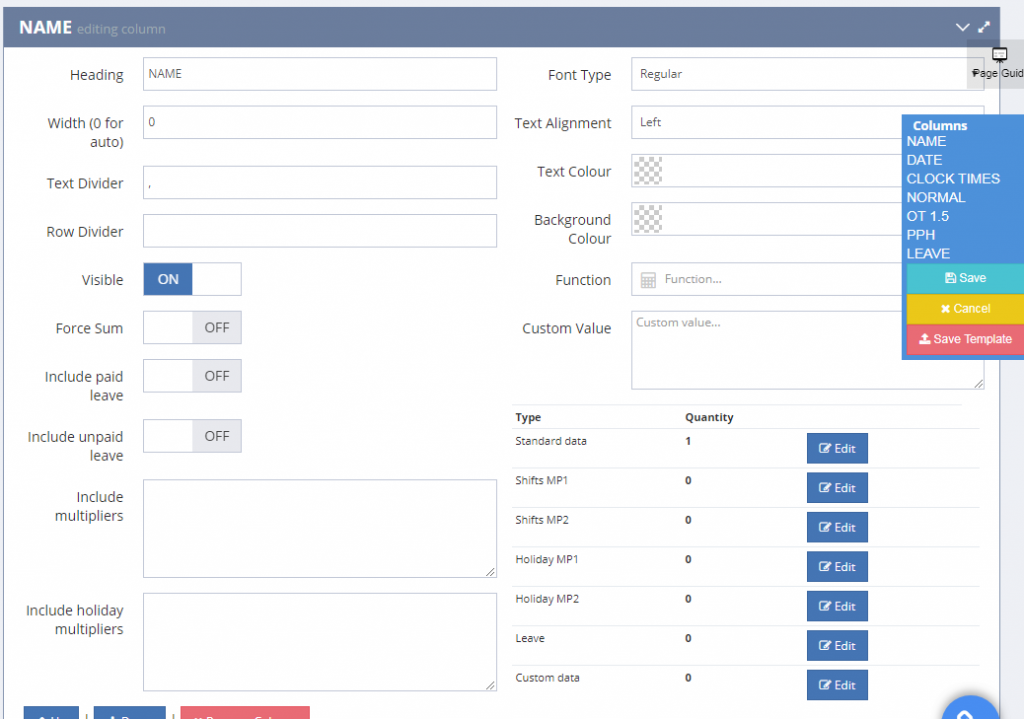This screenshot has height=719, width=1024.
Task: Pick a Text Colour swatch
Action: [648, 171]
